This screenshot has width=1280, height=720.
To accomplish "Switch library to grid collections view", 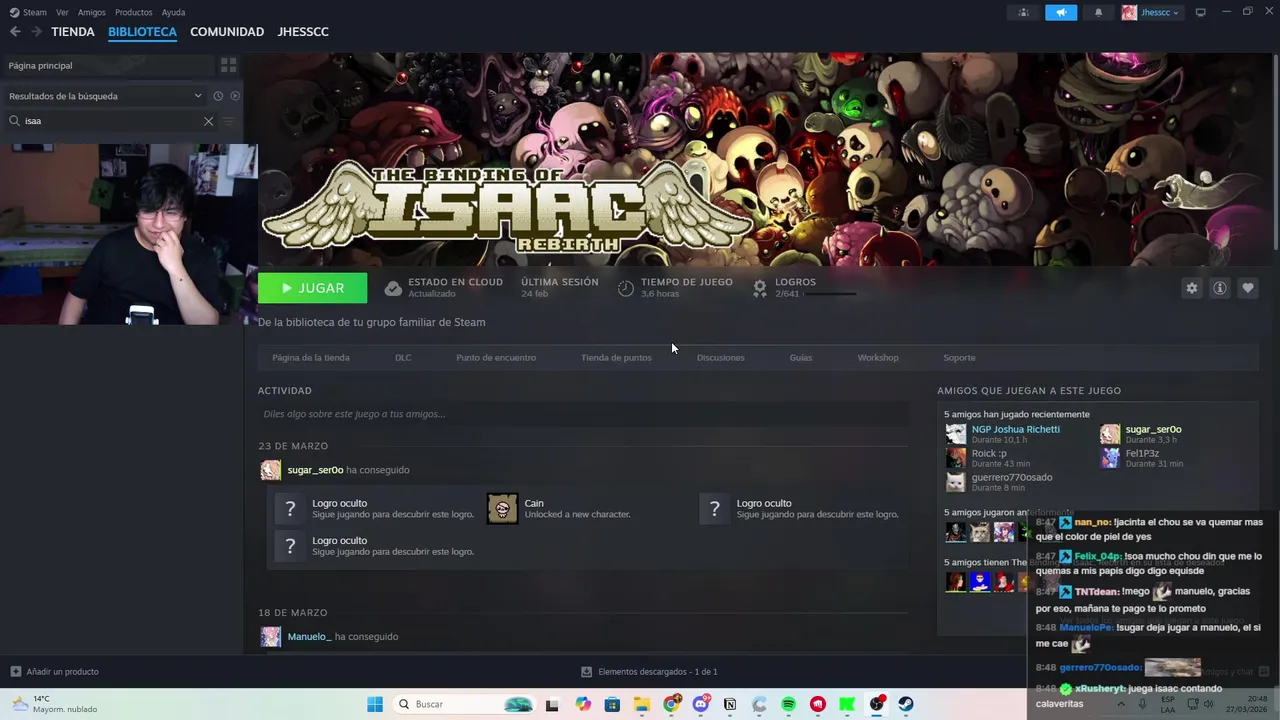I will coord(229,65).
